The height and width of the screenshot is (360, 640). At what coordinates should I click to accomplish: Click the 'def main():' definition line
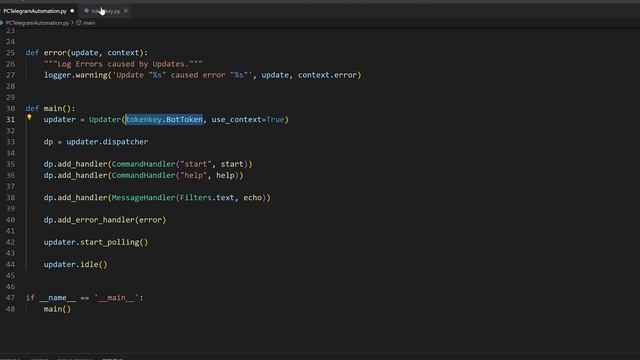pos(51,109)
